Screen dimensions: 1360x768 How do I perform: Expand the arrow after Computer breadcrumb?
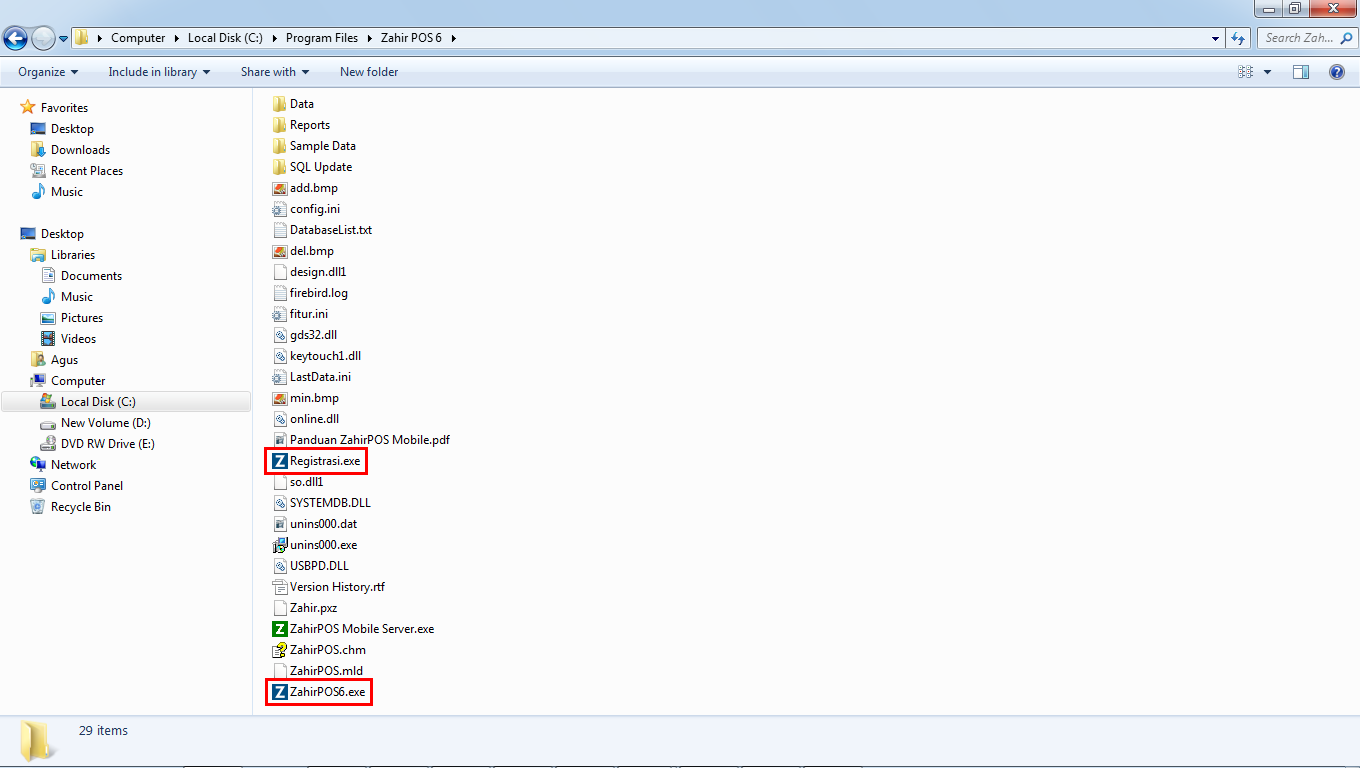tap(177, 38)
